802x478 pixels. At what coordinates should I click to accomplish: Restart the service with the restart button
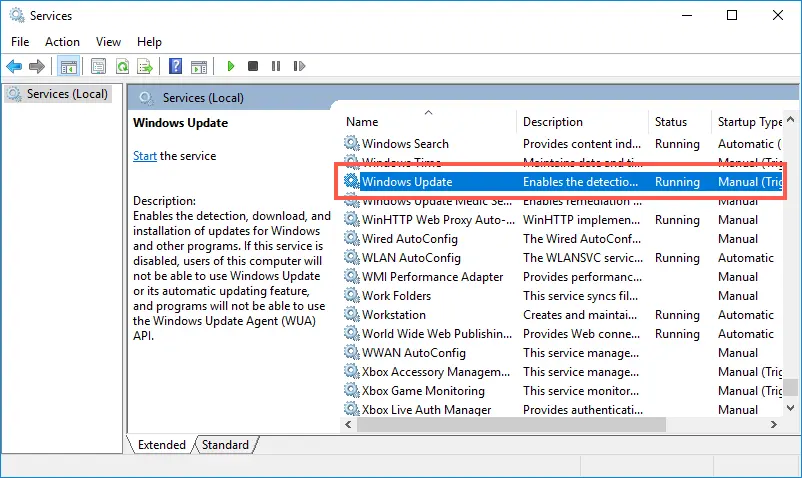(299, 66)
